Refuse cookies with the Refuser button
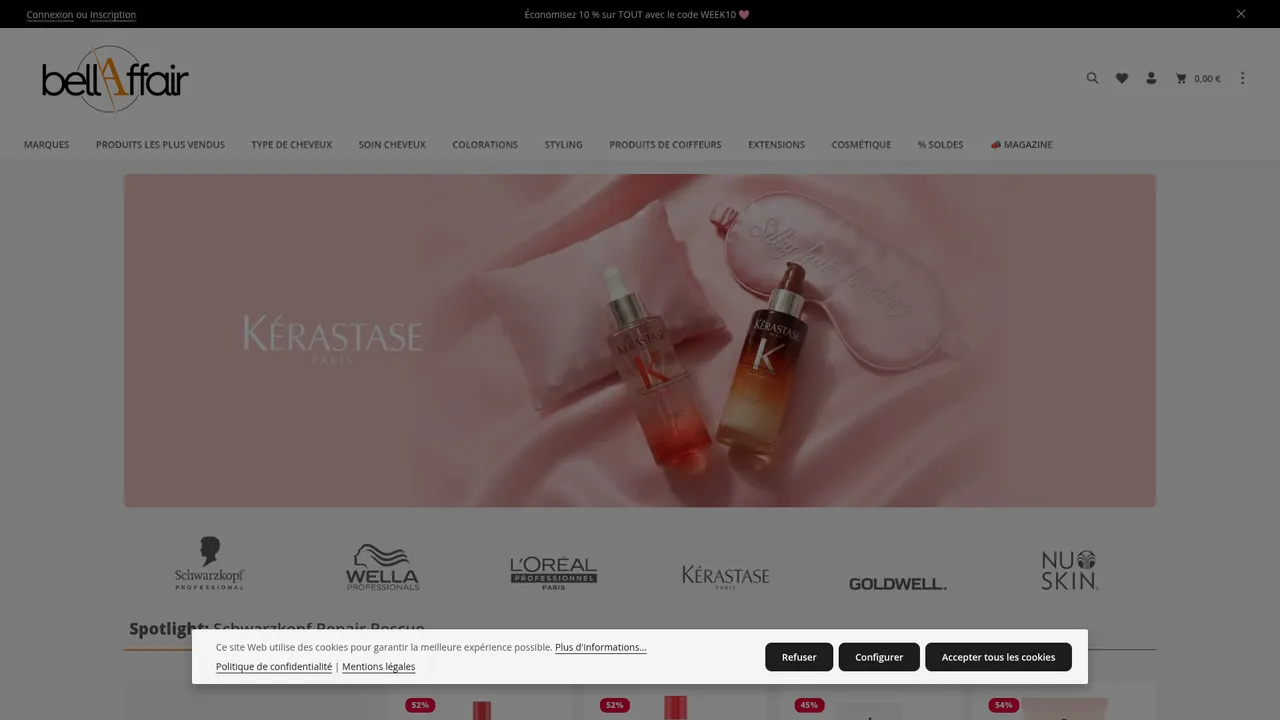Screen dimensions: 1280x720 799,657
